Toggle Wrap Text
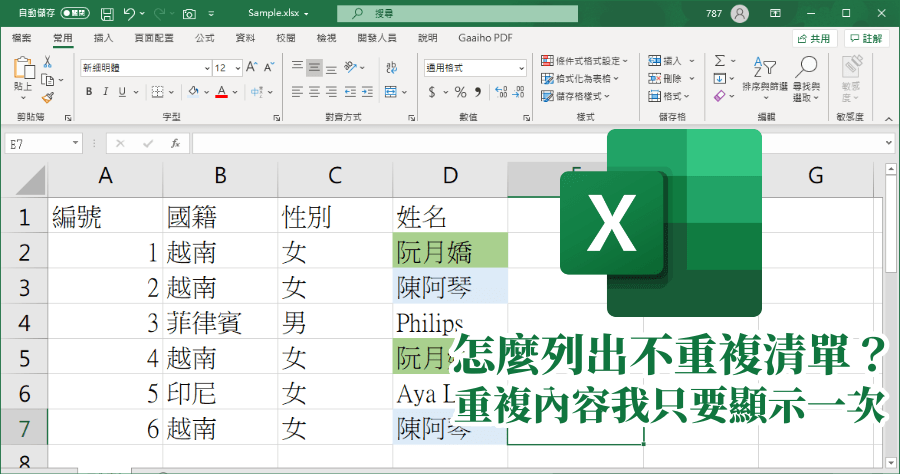The width and height of the screenshot is (900, 474). coord(392,68)
